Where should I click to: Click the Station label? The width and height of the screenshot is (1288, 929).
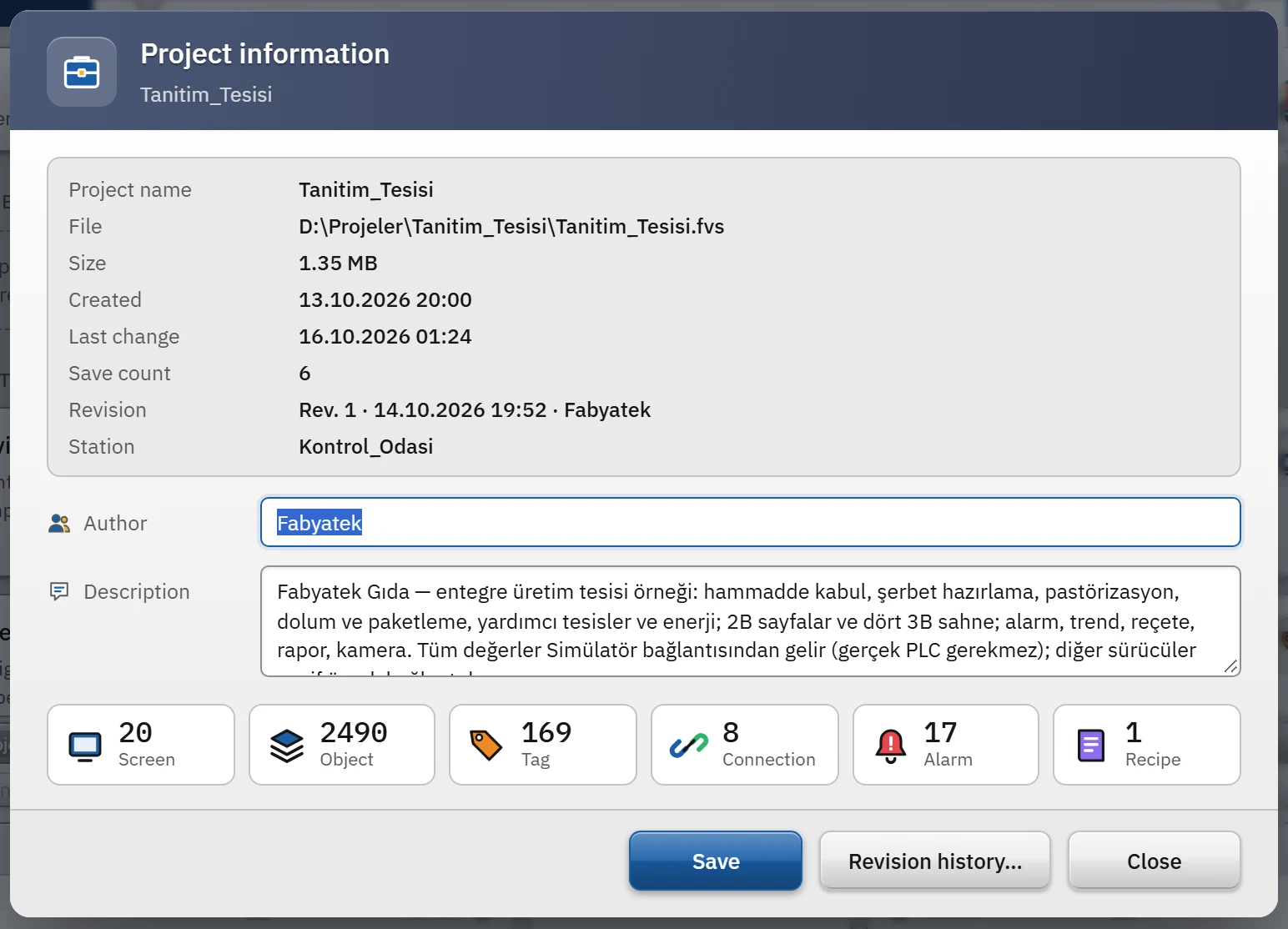click(102, 447)
